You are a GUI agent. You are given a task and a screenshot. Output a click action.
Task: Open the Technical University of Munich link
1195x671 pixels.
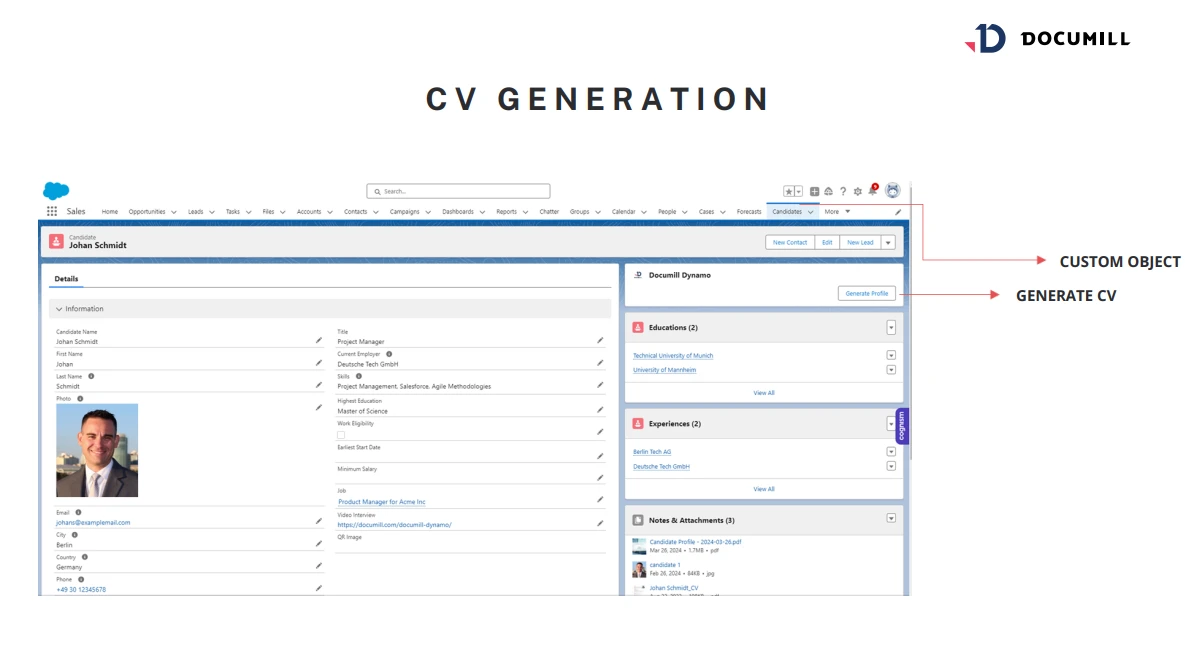pyautogui.click(x=673, y=356)
